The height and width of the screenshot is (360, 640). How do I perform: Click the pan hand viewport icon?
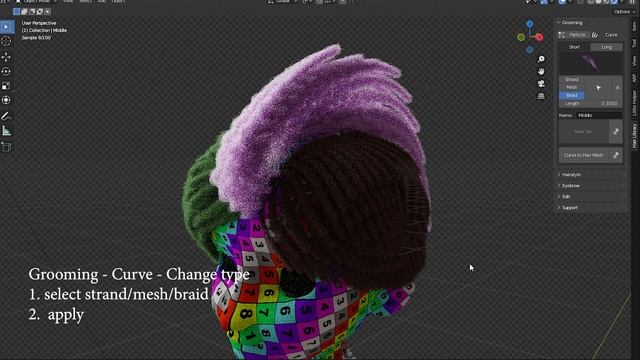[541, 71]
